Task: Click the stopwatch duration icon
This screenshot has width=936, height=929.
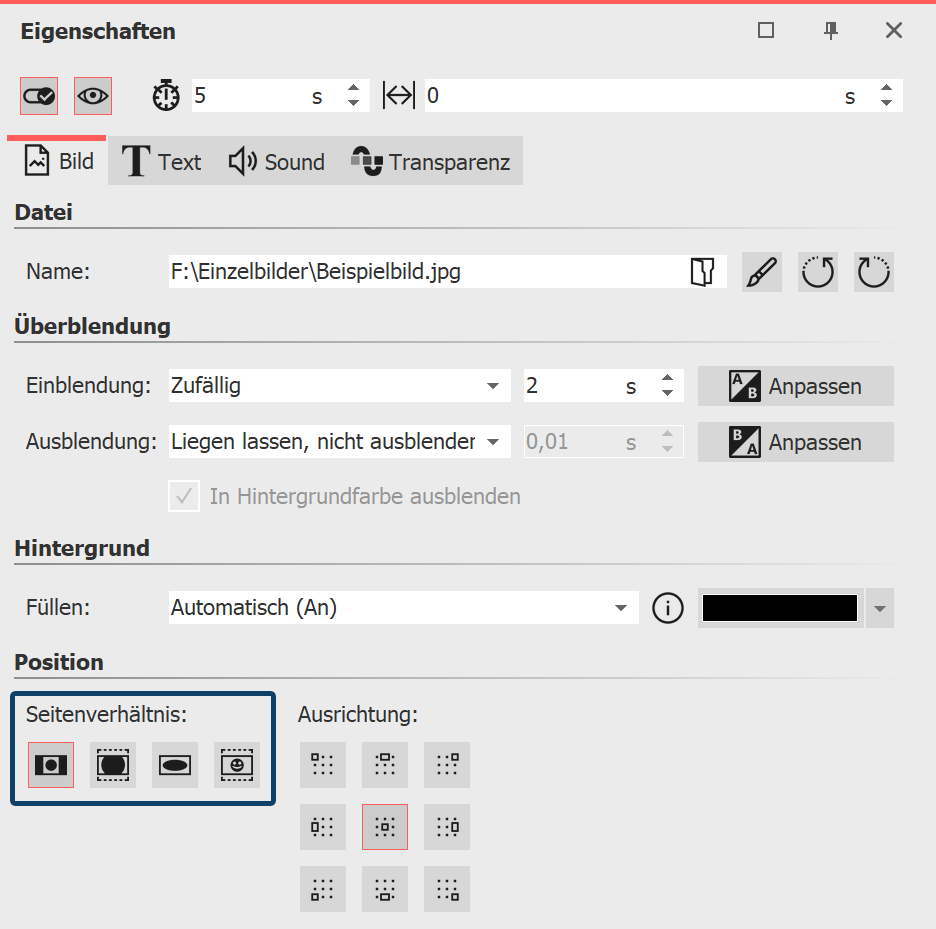Action: 166,95
